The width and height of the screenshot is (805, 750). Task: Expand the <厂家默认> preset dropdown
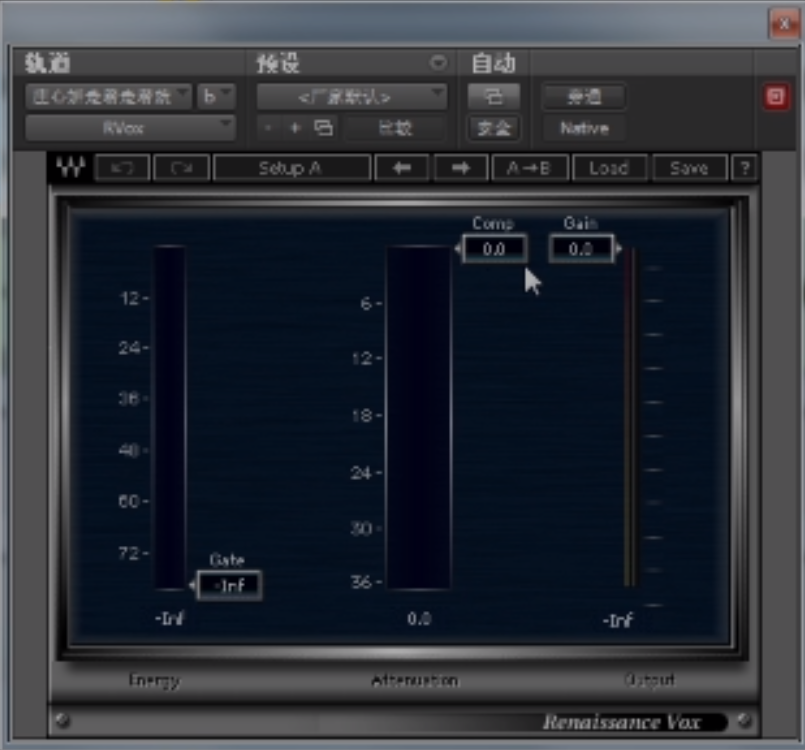click(x=351, y=97)
